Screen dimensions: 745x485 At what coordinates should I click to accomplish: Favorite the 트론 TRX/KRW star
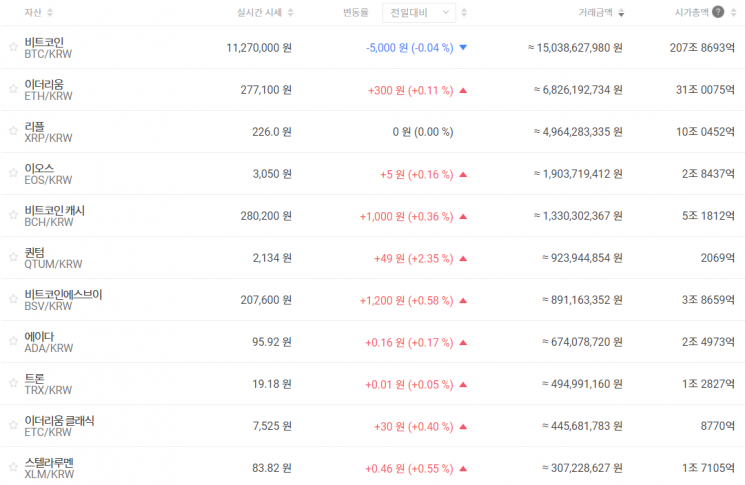(x=13, y=383)
